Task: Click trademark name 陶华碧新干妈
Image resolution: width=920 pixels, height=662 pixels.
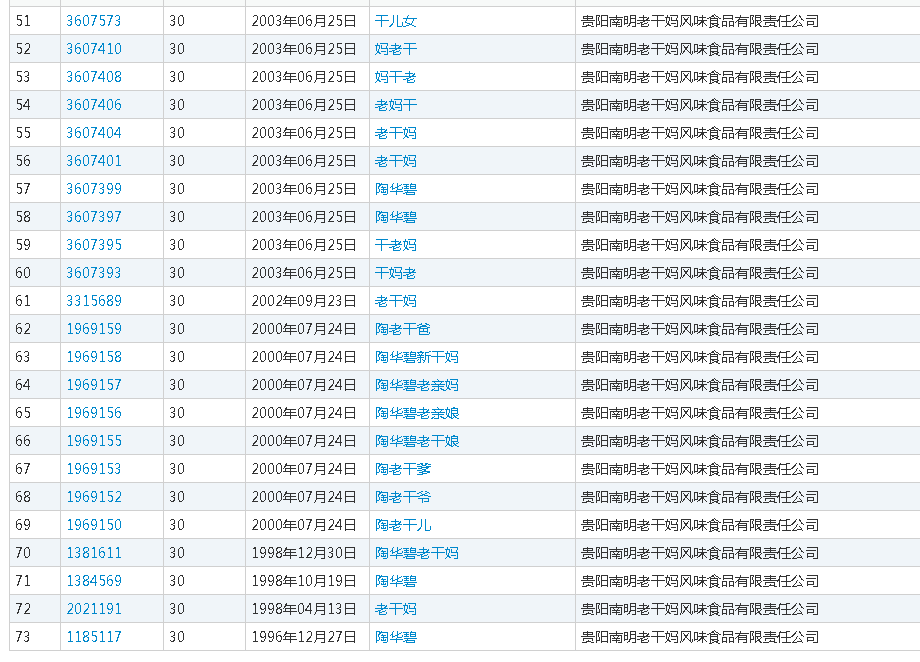Action: click(417, 357)
